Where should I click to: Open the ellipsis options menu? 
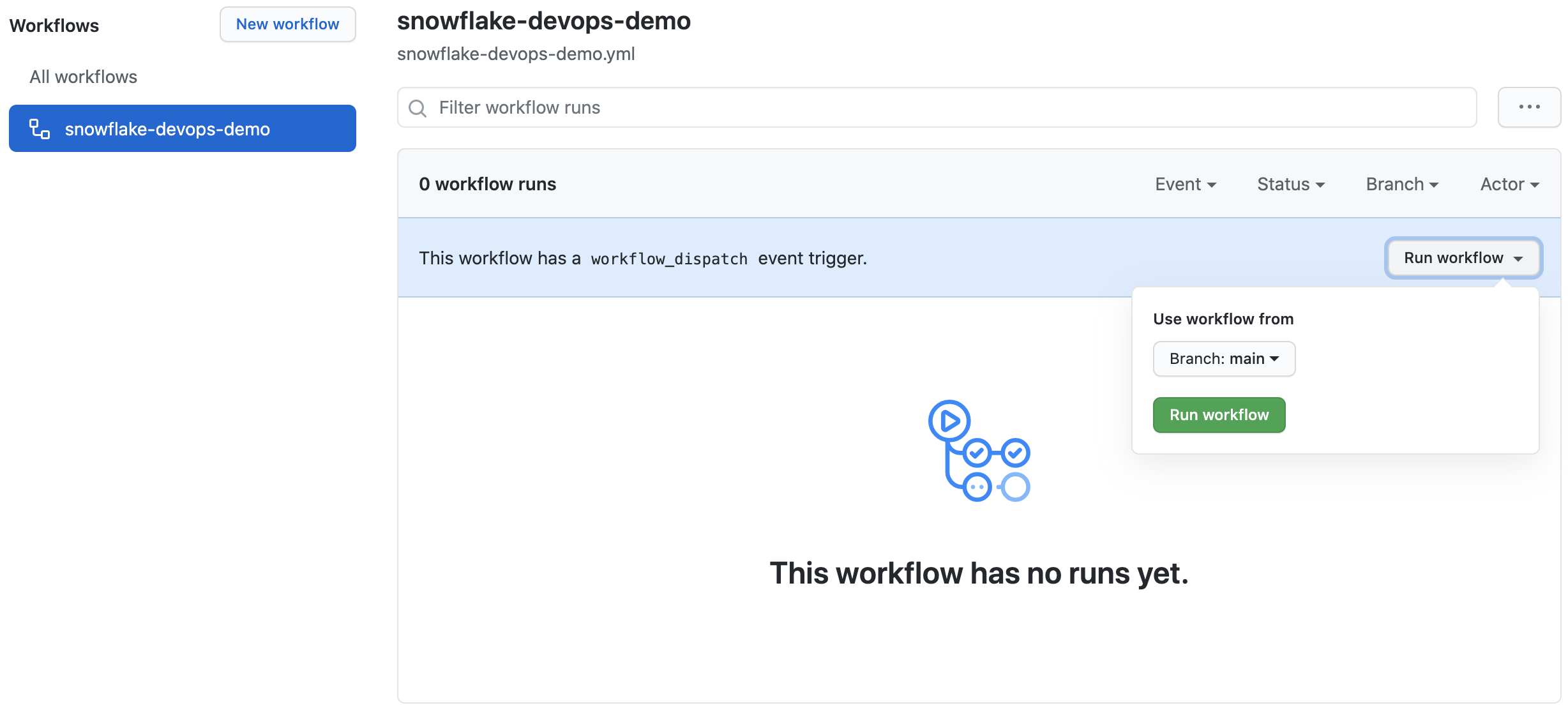point(1529,107)
